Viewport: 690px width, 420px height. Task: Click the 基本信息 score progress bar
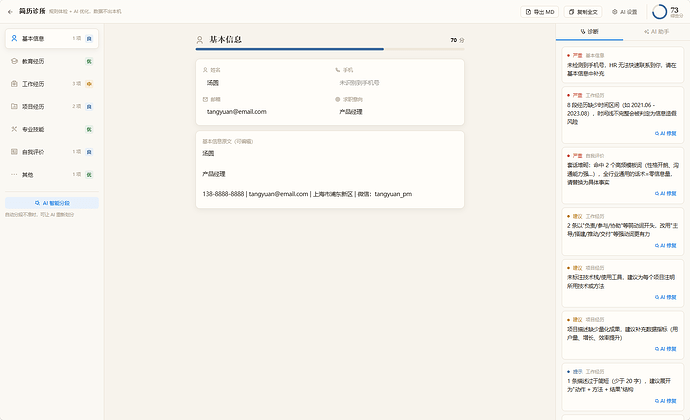pos(330,49)
